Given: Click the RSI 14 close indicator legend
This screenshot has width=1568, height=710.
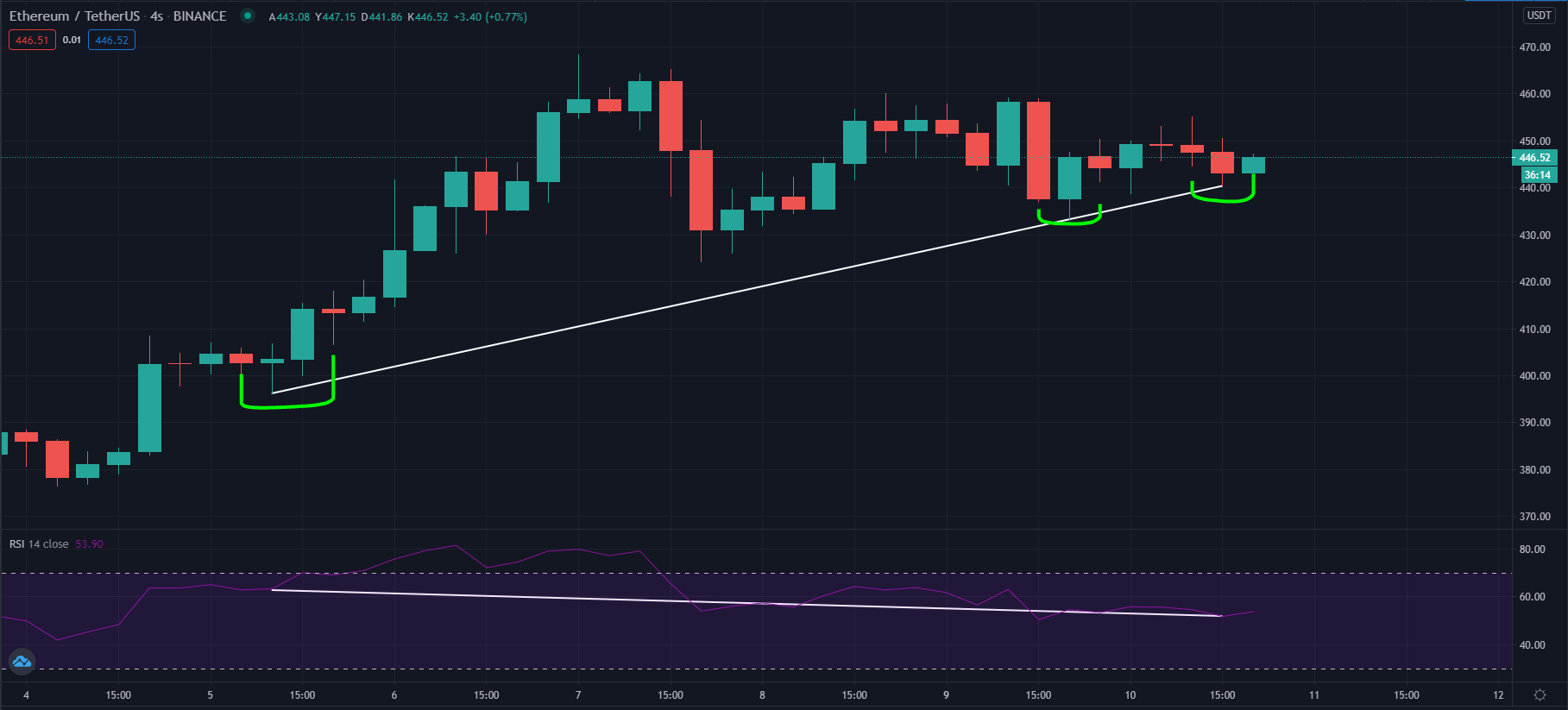Looking at the screenshot, I should tap(39, 543).
